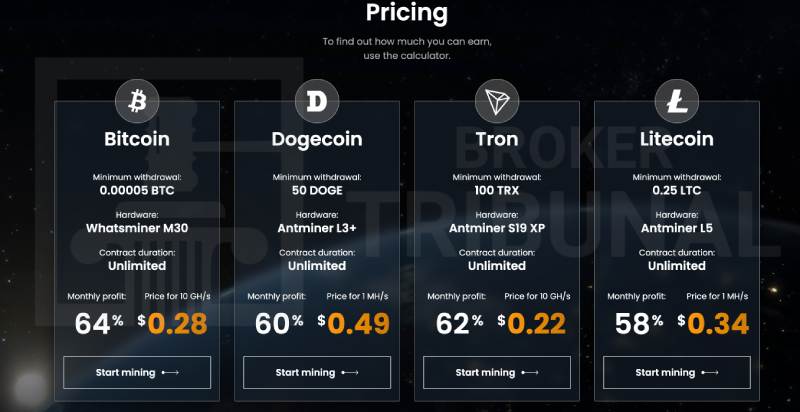Click the Litecoin card heading
The width and height of the screenshot is (800, 412).
coord(677,139)
